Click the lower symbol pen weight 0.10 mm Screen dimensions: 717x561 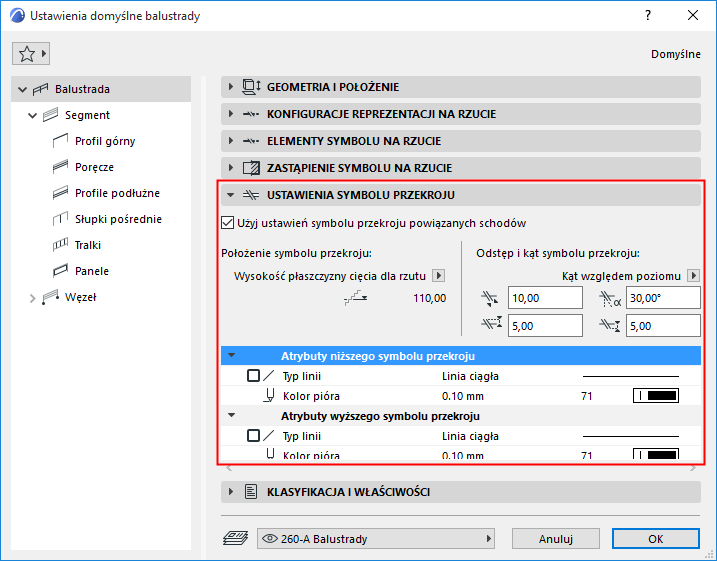[x=463, y=396]
